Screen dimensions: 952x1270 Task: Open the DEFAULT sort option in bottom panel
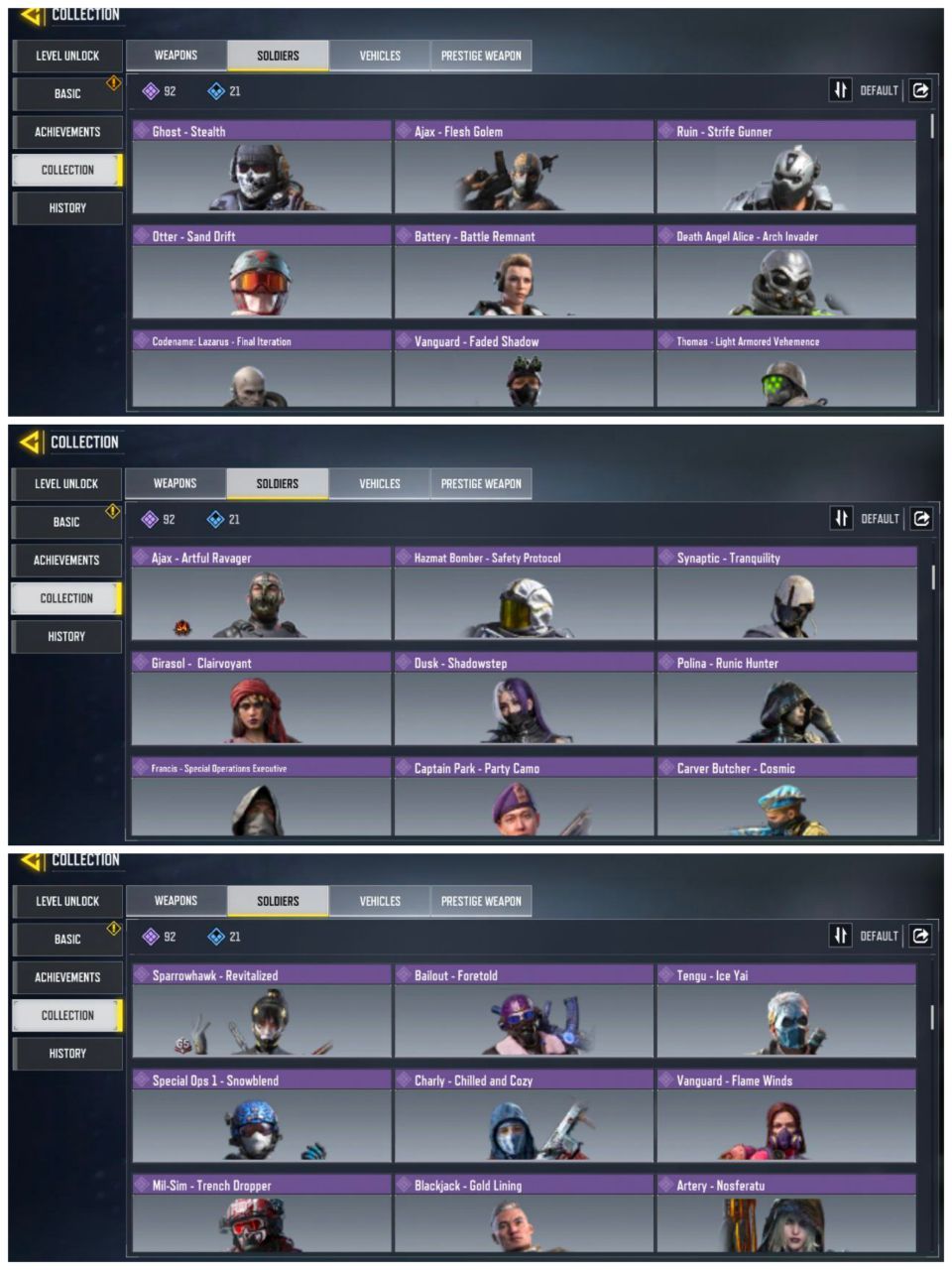[879, 936]
